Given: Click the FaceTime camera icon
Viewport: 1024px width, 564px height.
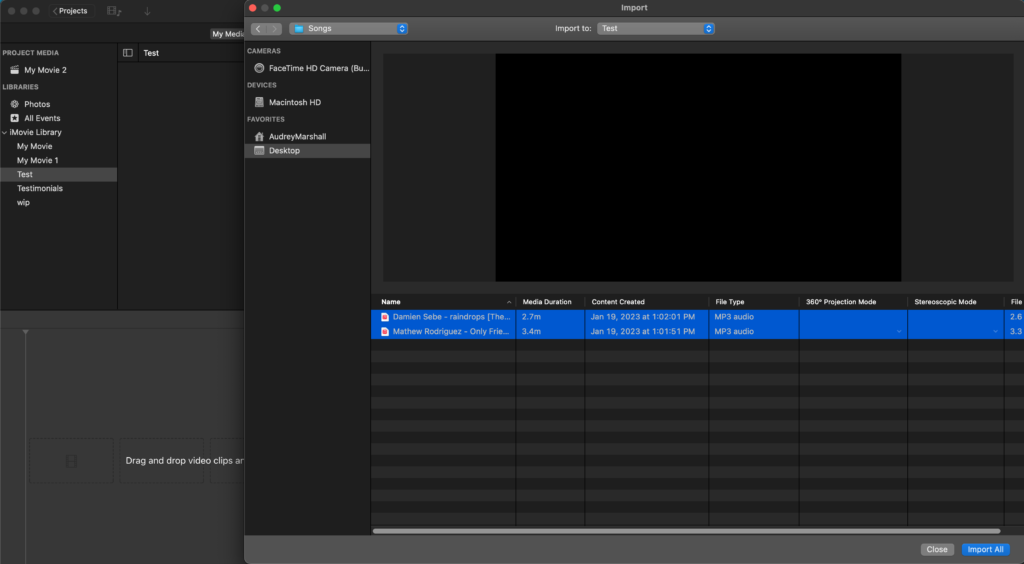Looking at the screenshot, I should click(259, 68).
